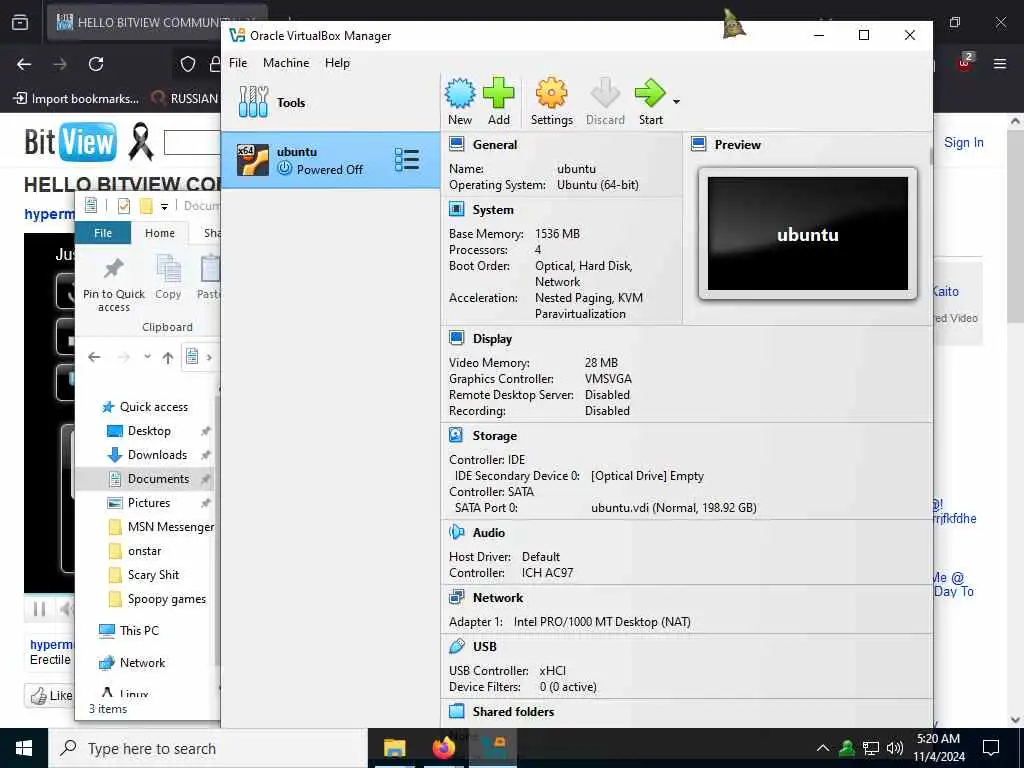This screenshot has height=768, width=1024.
Task: Click the BitView logo
Action: coord(71,142)
